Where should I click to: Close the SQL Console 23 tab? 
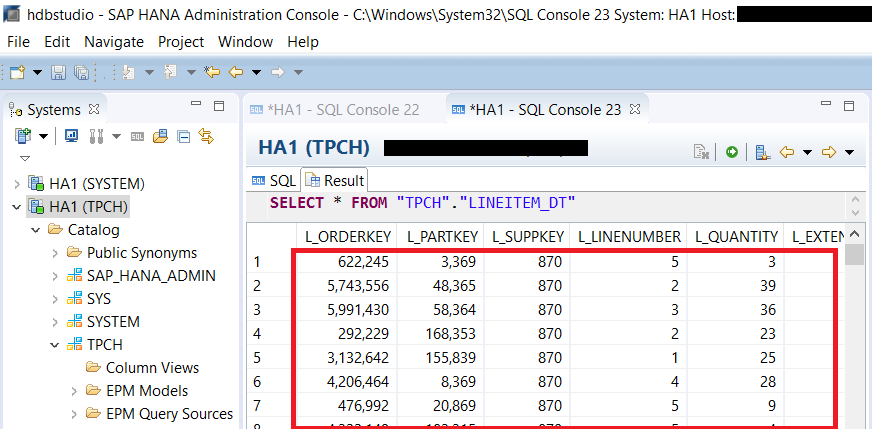point(635,109)
